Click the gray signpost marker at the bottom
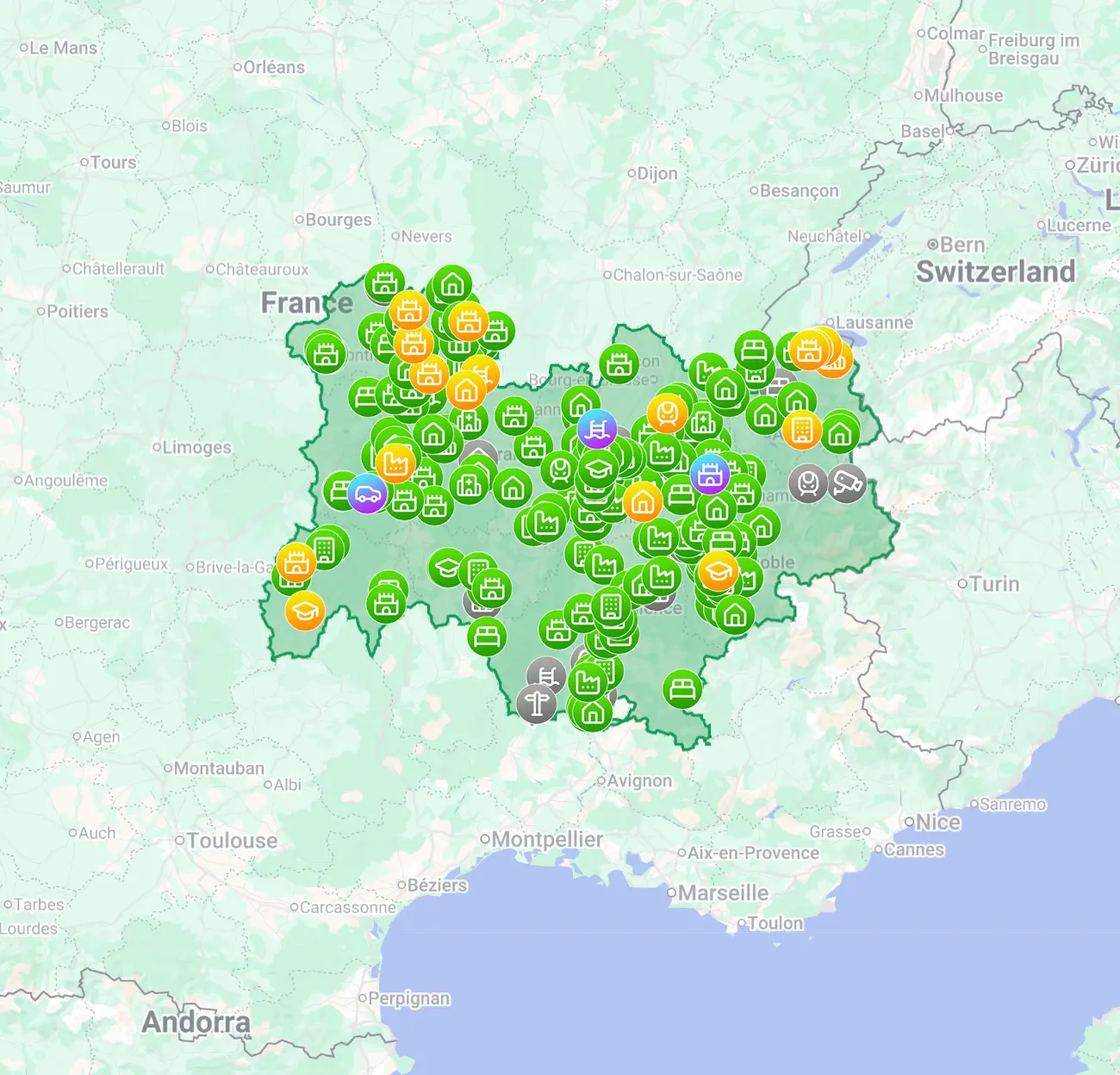Image resolution: width=1120 pixels, height=1075 pixels. pyautogui.click(x=538, y=701)
